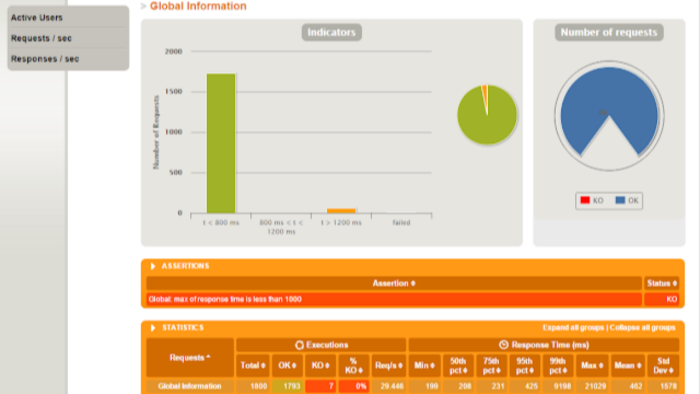This screenshot has height=394, width=700.
Task: Click the KO count cell showing 7
Action: coord(320,386)
